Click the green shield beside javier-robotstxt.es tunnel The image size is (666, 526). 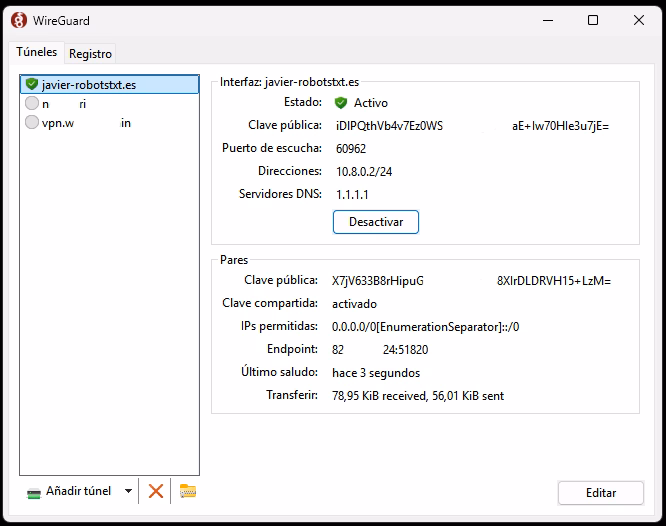[32, 84]
